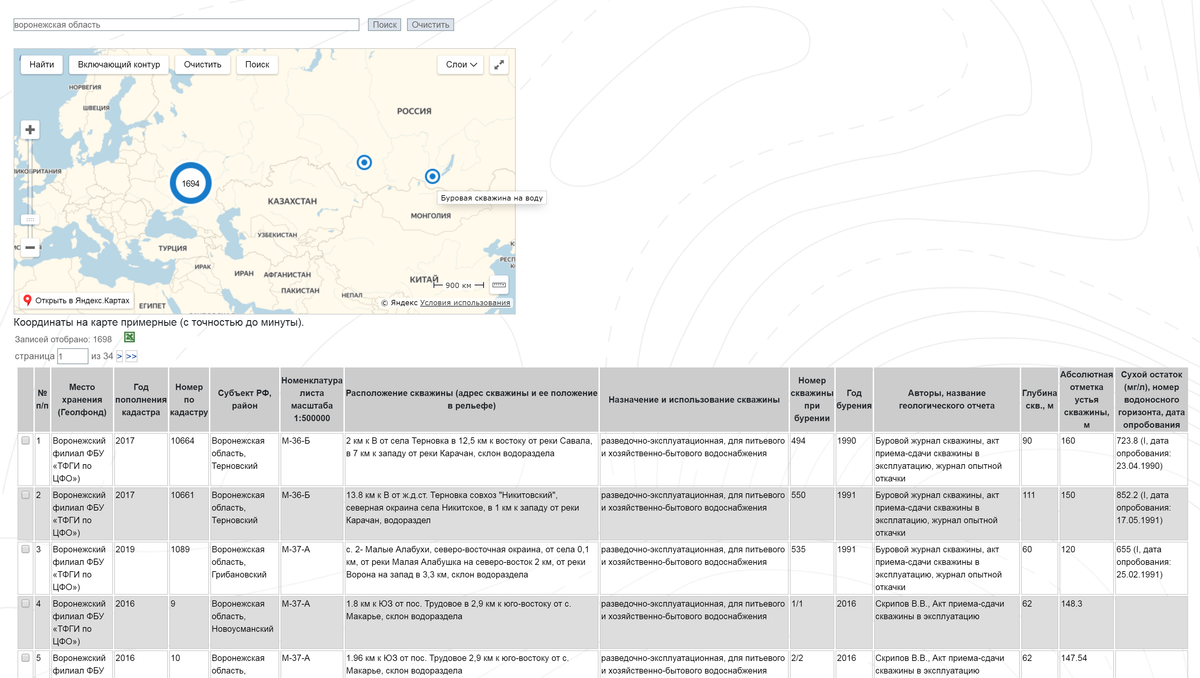Check the row 3 checkbox
The image size is (1200, 678).
(x=26, y=549)
